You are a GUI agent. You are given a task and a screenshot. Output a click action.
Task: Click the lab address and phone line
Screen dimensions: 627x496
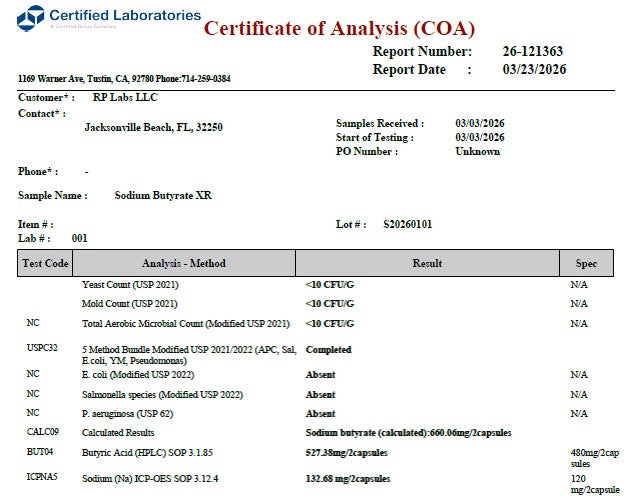124,78
